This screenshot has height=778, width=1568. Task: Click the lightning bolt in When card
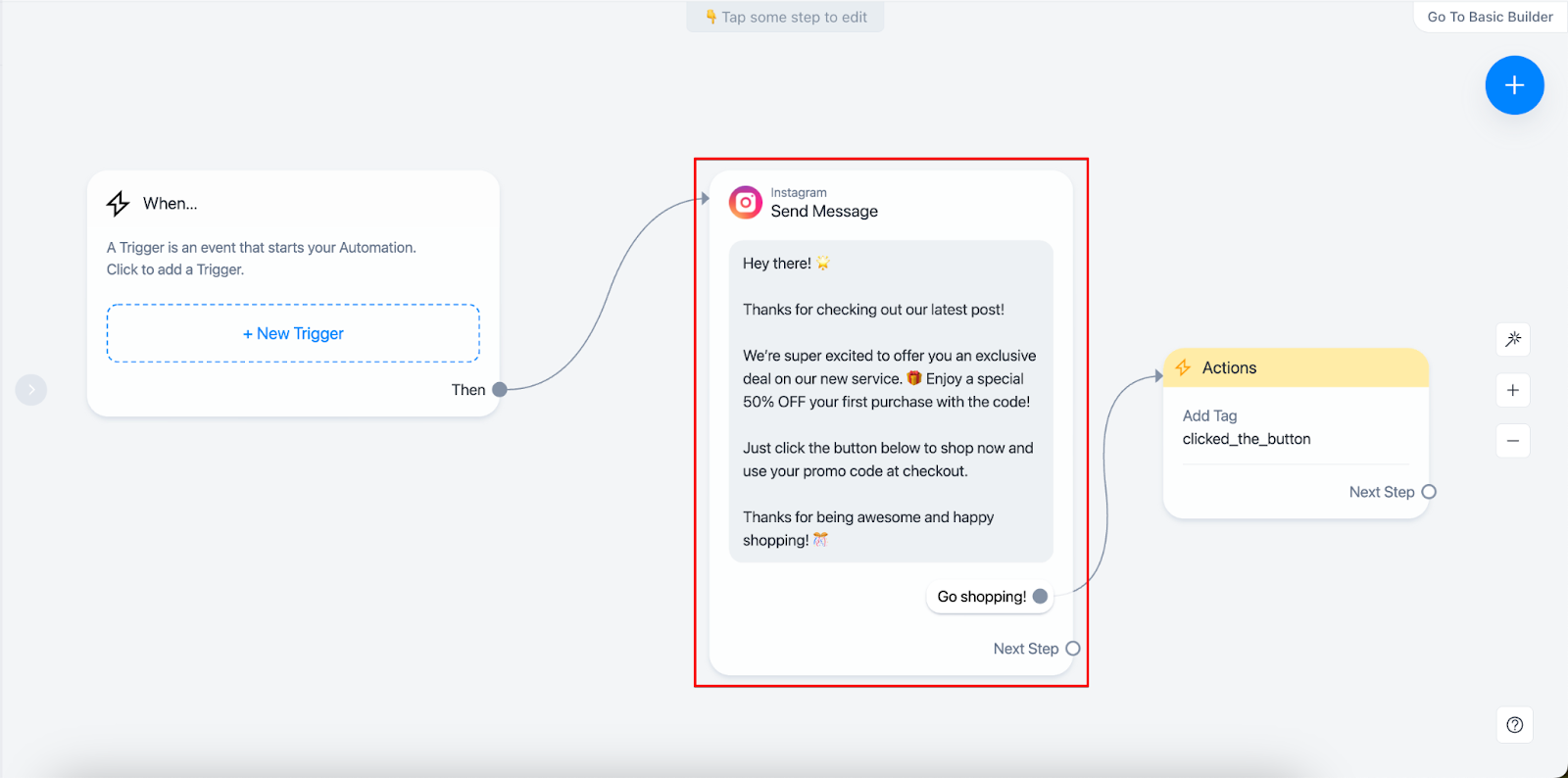pos(119,203)
